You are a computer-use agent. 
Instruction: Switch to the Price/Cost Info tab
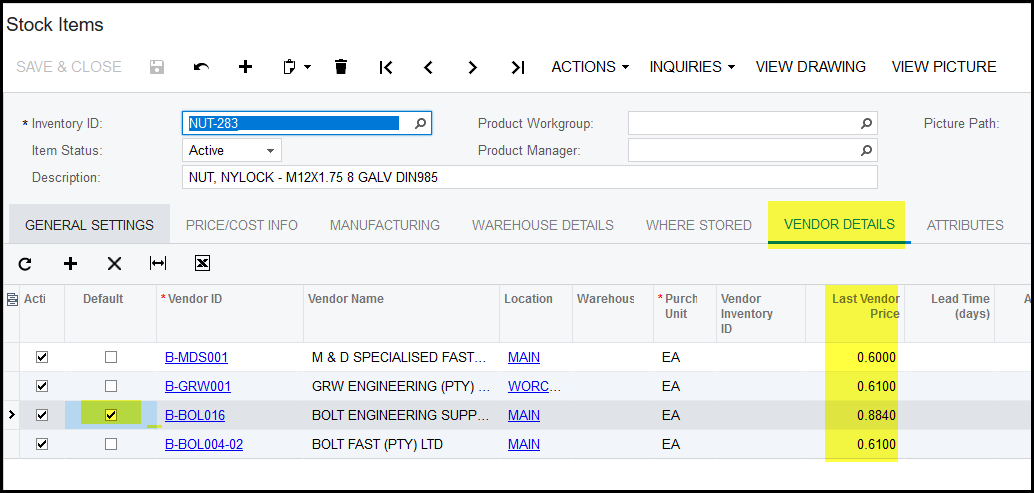coord(242,225)
